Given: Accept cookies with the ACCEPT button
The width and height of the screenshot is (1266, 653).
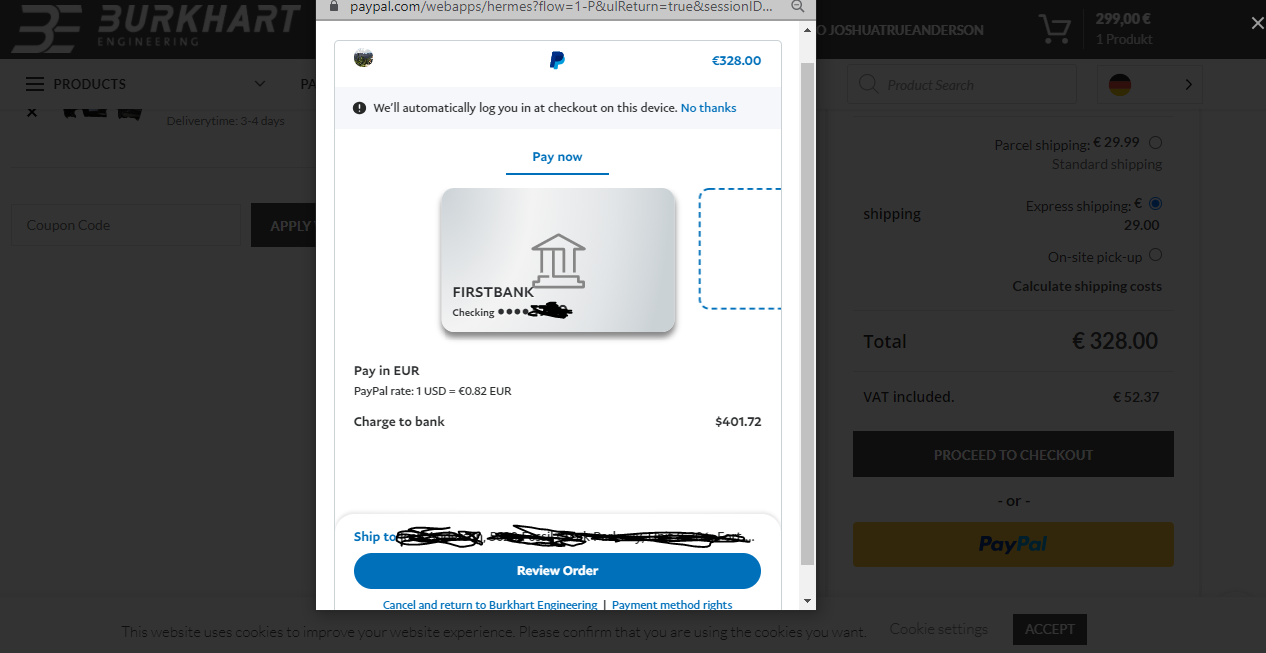Looking at the screenshot, I should click(x=1049, y=629).
